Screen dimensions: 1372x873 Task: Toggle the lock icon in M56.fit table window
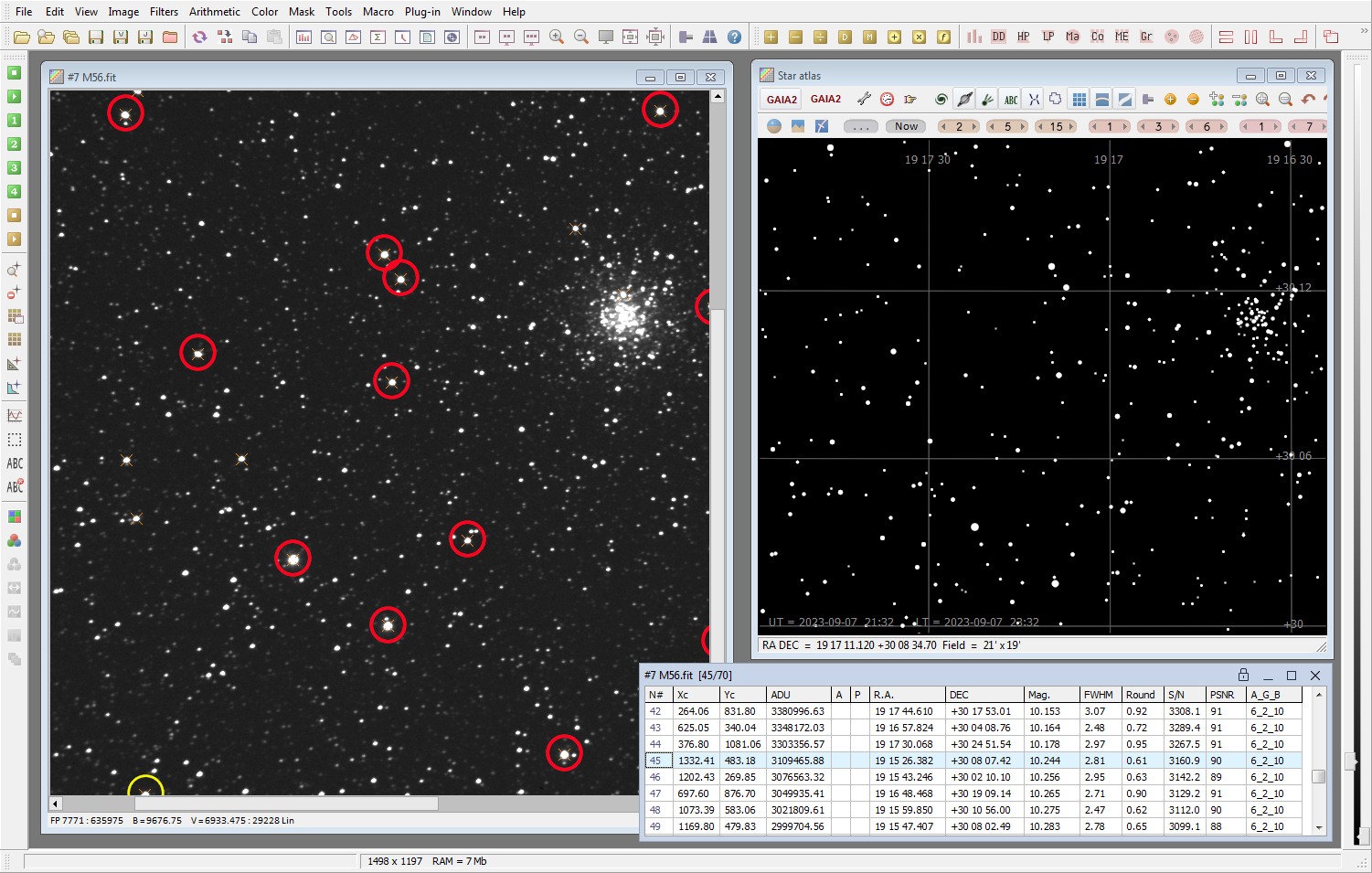pyautogui.click(x=1243, y=675)
